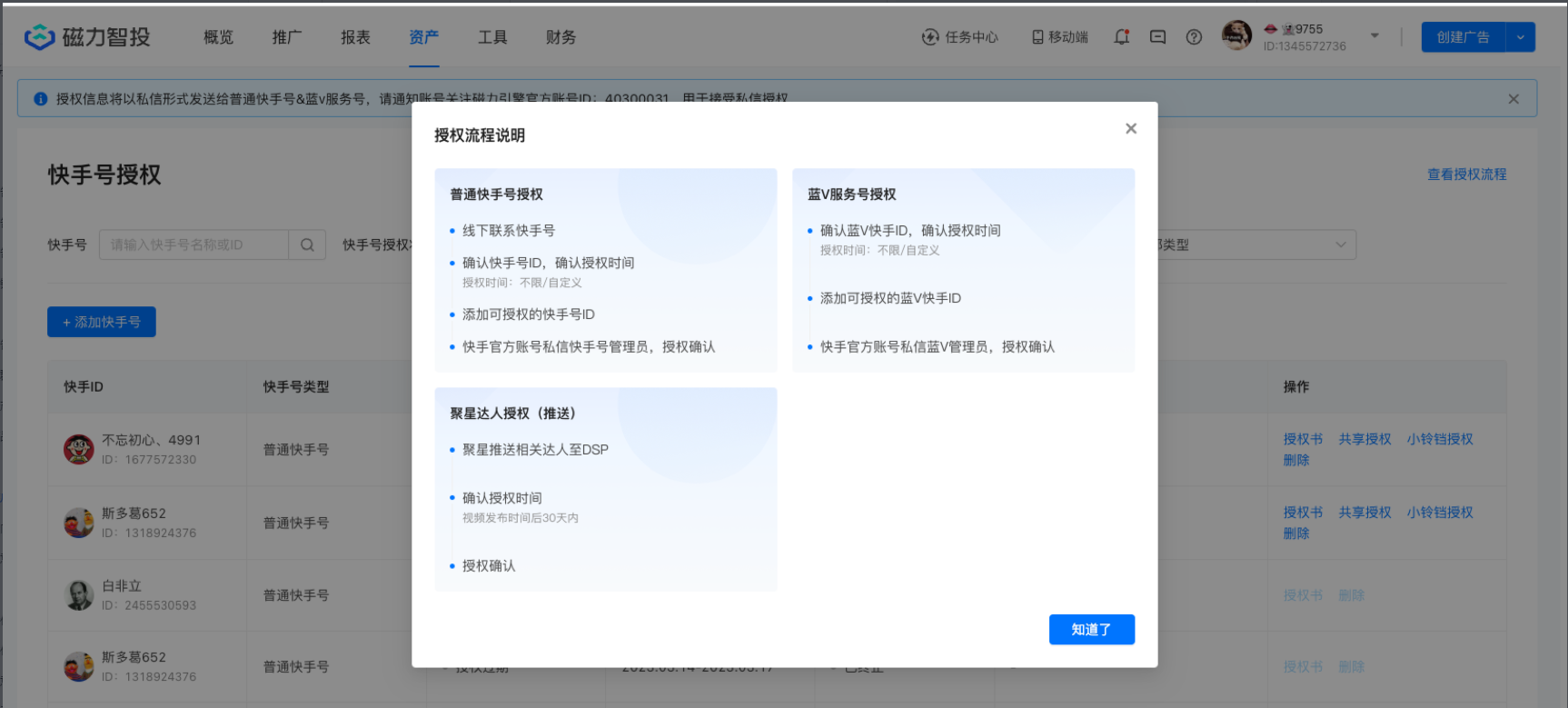The height and width of the screenshot is (708, 1568).
Task: Dismiss the blue info banner
Action: pos(1513,99)
